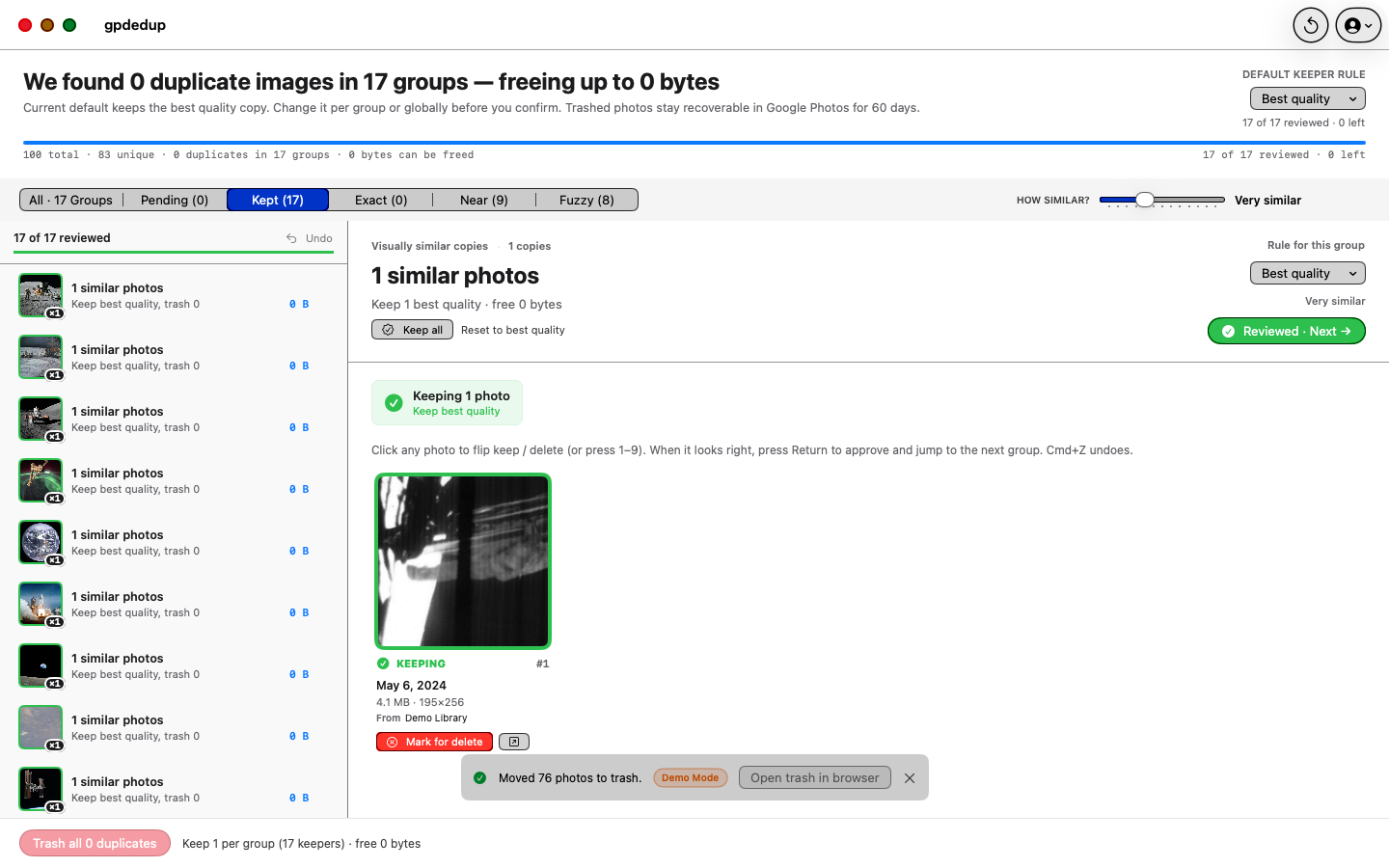Screen dimensions: 1389x868
Task: Click the Keep all button
Action: point(413,330)
